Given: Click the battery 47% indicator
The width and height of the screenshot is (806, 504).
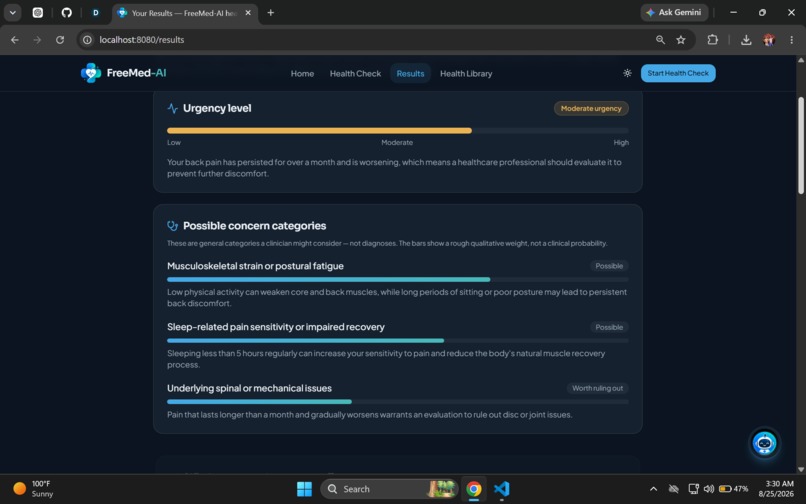Looking at the screenshot, I should coord(734,489).
